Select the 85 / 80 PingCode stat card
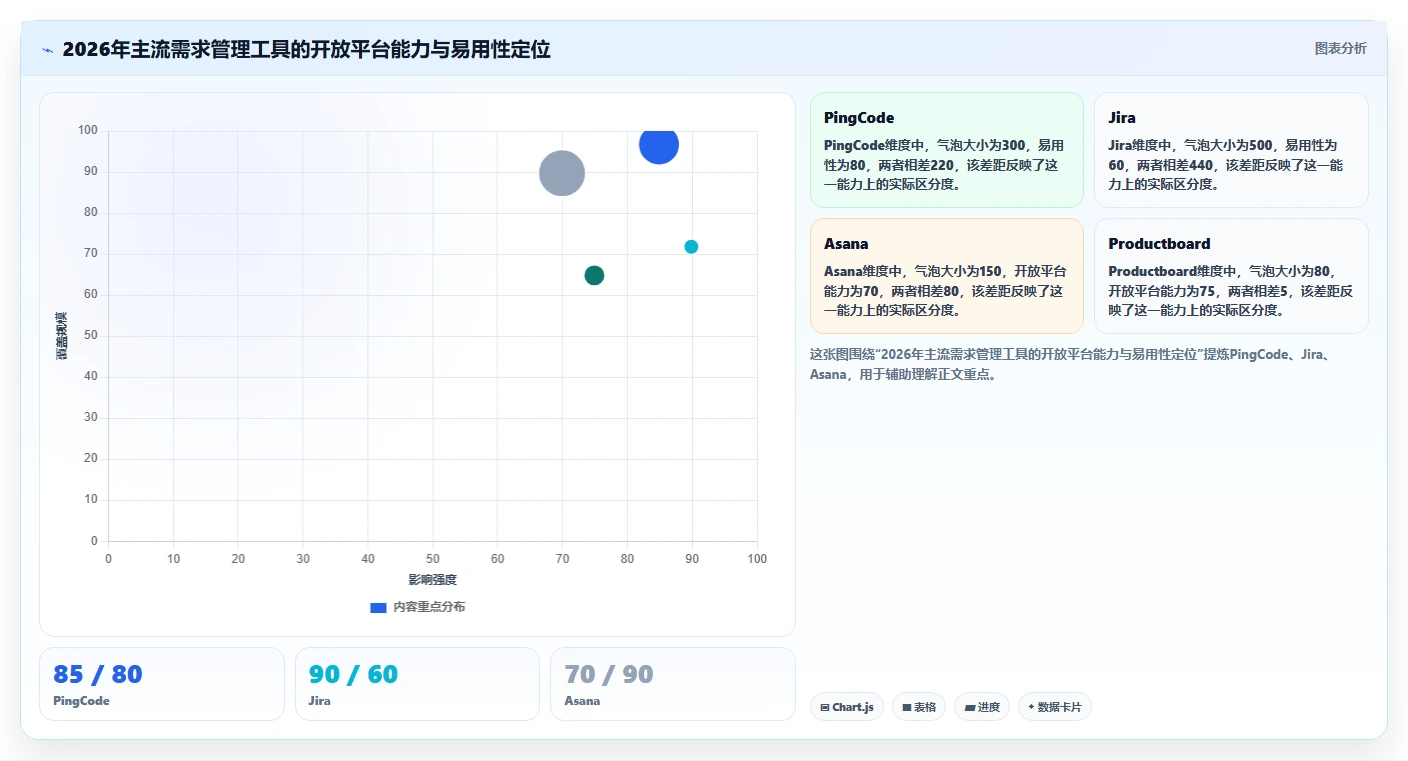 pos(162,684)
